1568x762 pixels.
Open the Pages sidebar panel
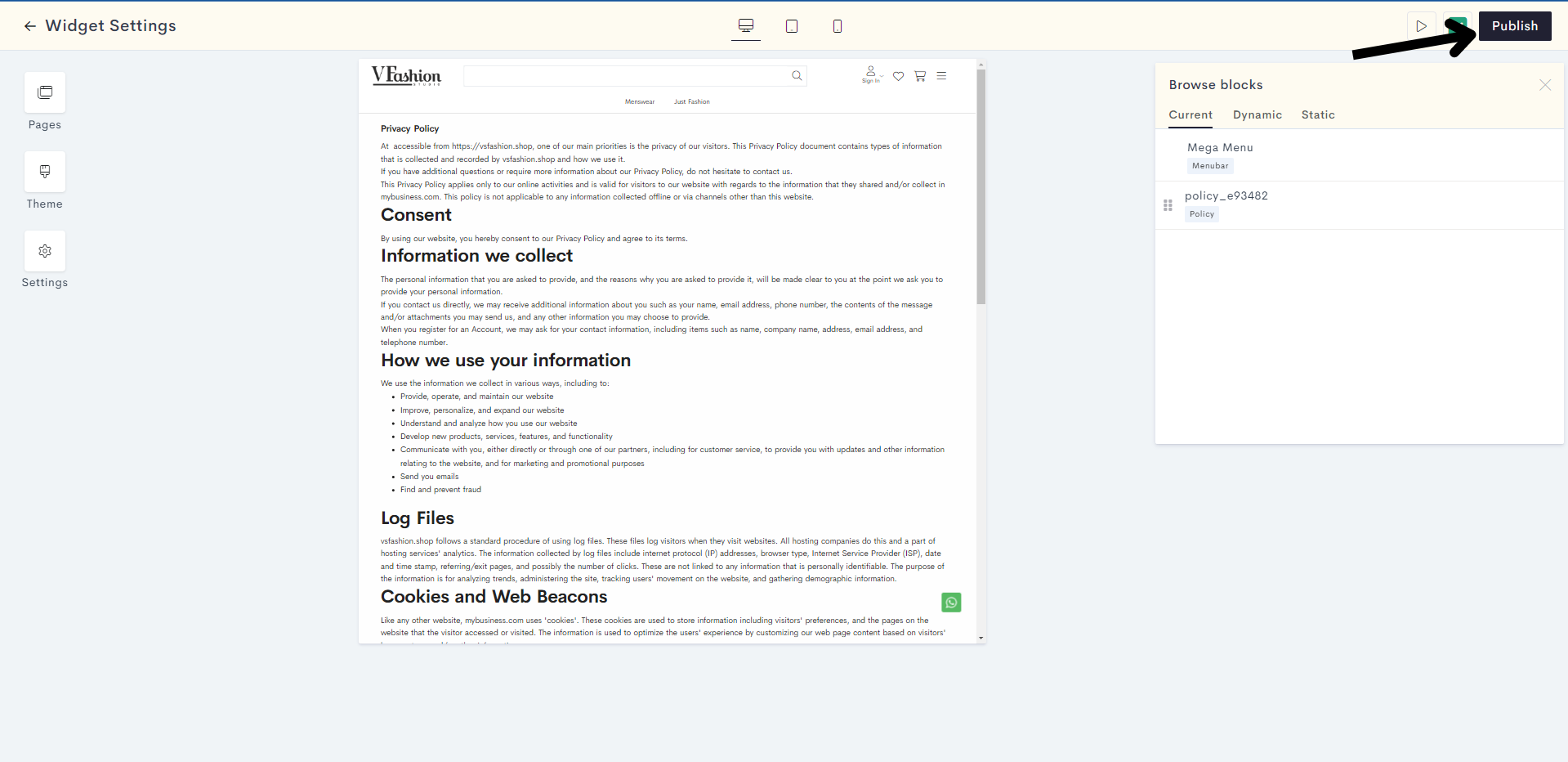coord(45,92)
